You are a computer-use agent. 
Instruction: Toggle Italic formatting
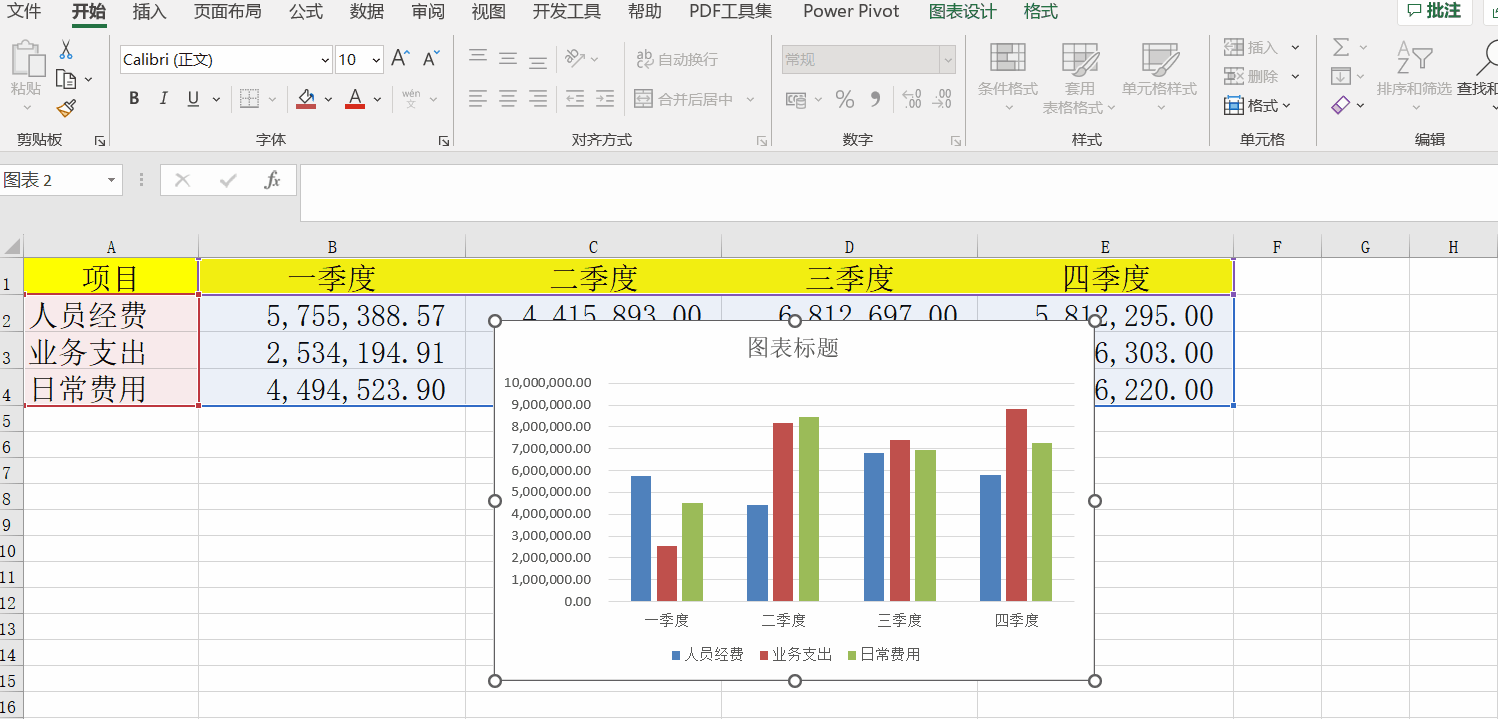click(x=164, y=98)
